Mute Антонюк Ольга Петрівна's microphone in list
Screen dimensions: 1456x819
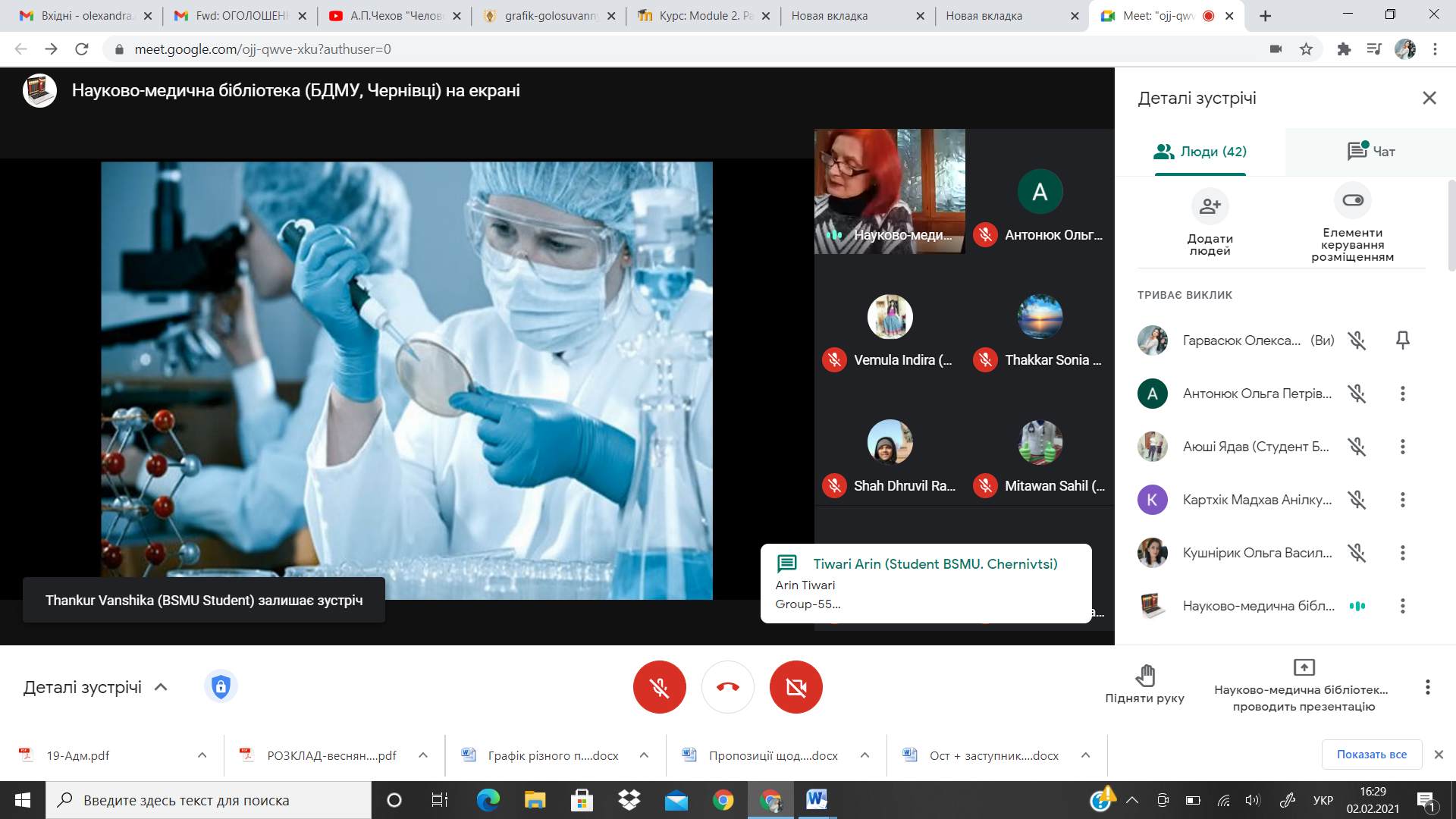click(1357, 394)
